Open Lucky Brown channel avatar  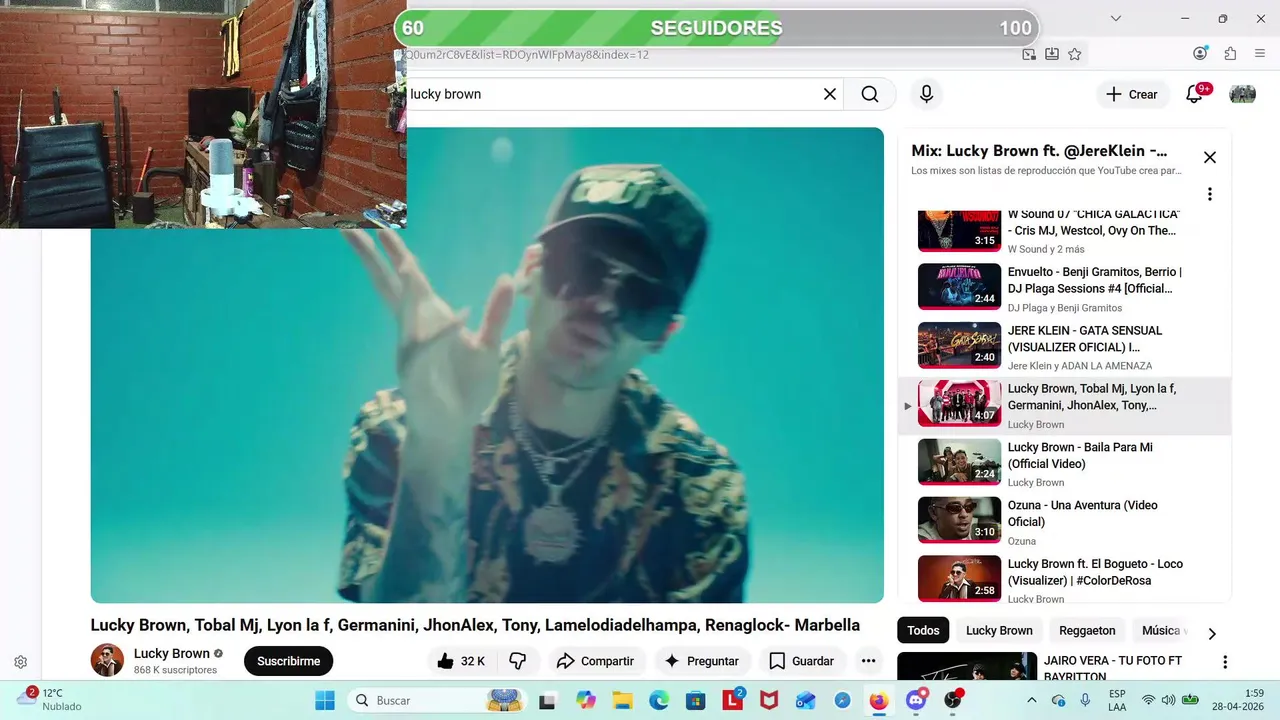click(107, 660)
